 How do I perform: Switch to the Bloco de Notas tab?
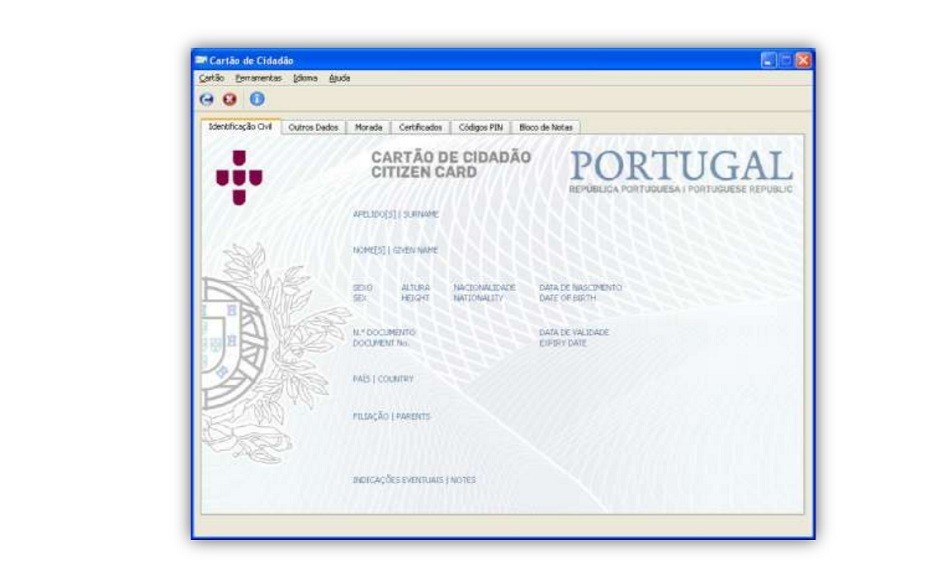click(546, 127)
